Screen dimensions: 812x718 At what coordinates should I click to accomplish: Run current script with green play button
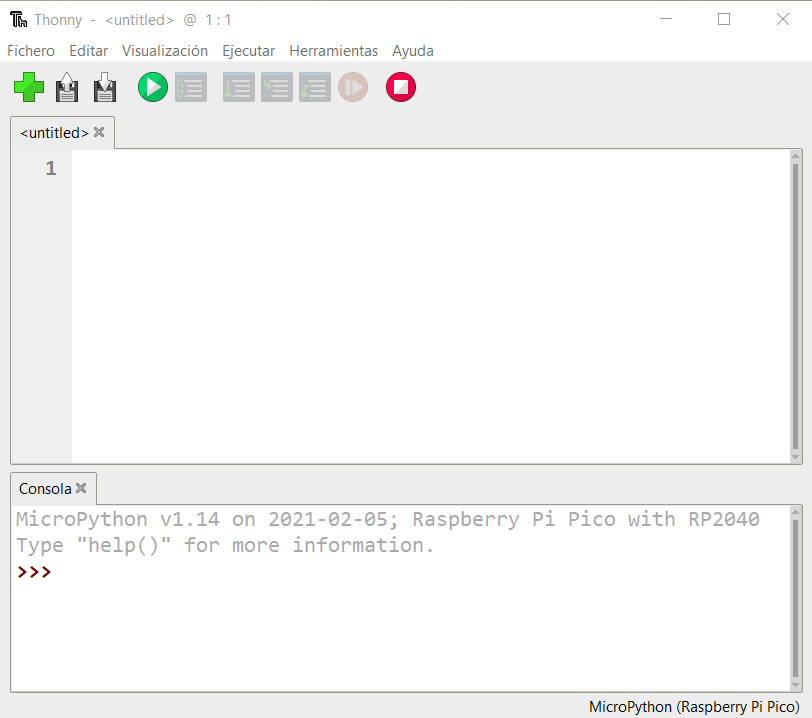click(153, 88)
